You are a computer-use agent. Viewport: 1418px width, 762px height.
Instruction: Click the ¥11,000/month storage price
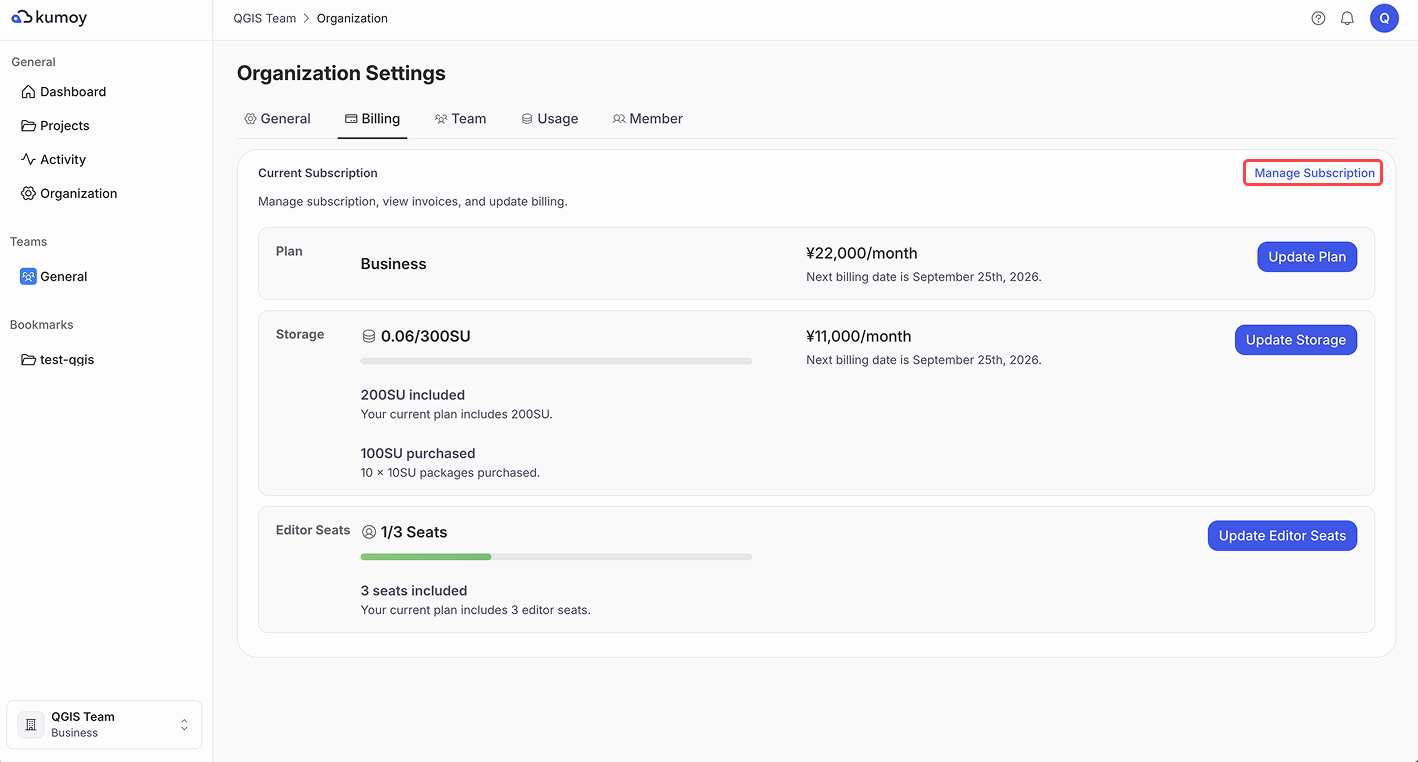[859, 337]
